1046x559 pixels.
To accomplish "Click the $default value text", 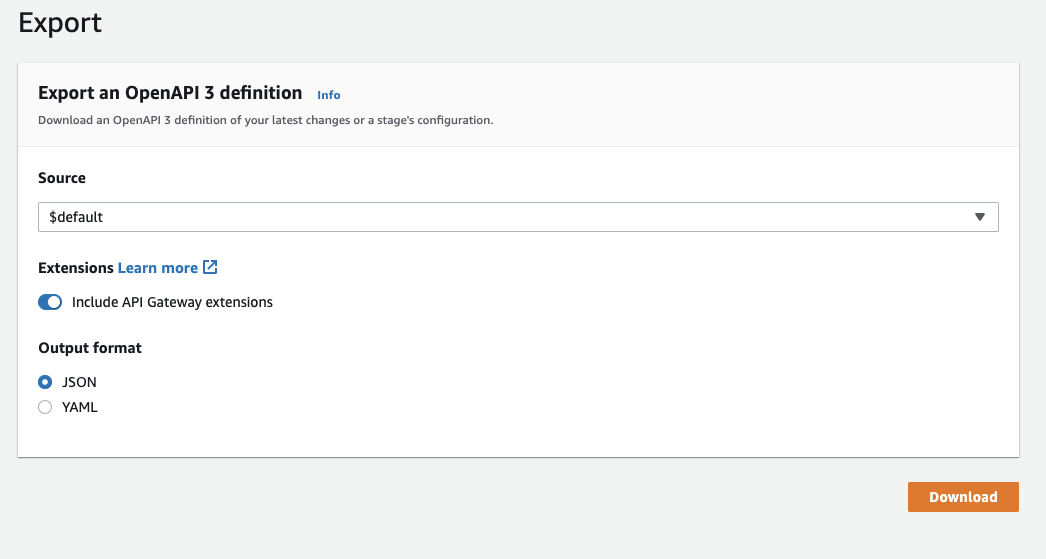I will pos(76,217).
